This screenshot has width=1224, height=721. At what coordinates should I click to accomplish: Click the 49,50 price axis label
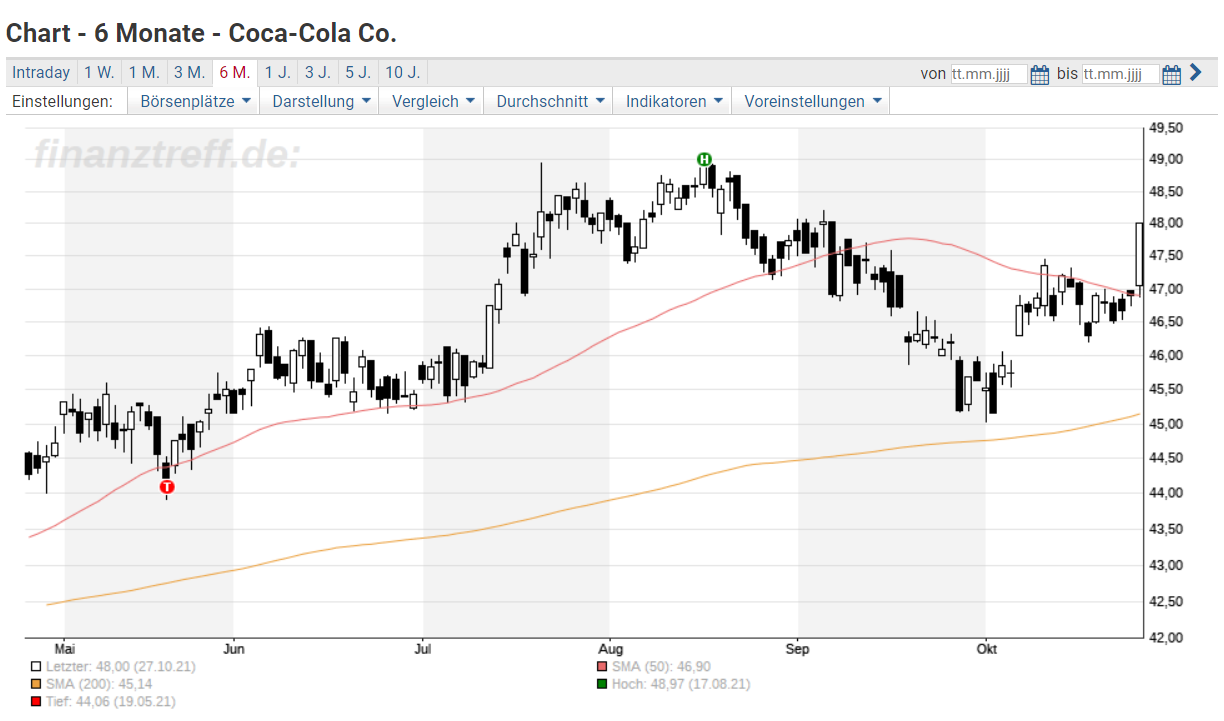[x=1166, y=128]
